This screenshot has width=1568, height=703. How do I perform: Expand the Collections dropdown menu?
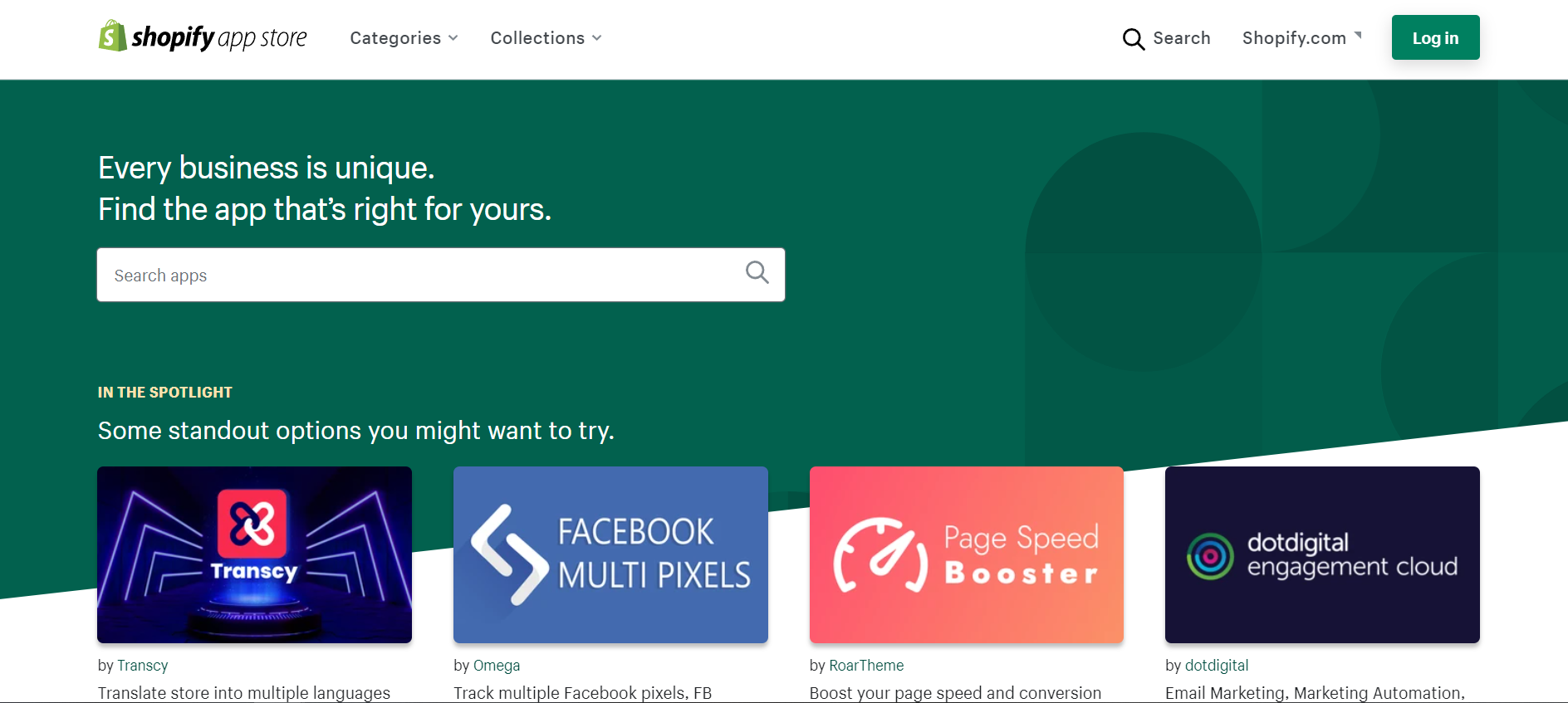pyautogui.click(x=546, y=38)
